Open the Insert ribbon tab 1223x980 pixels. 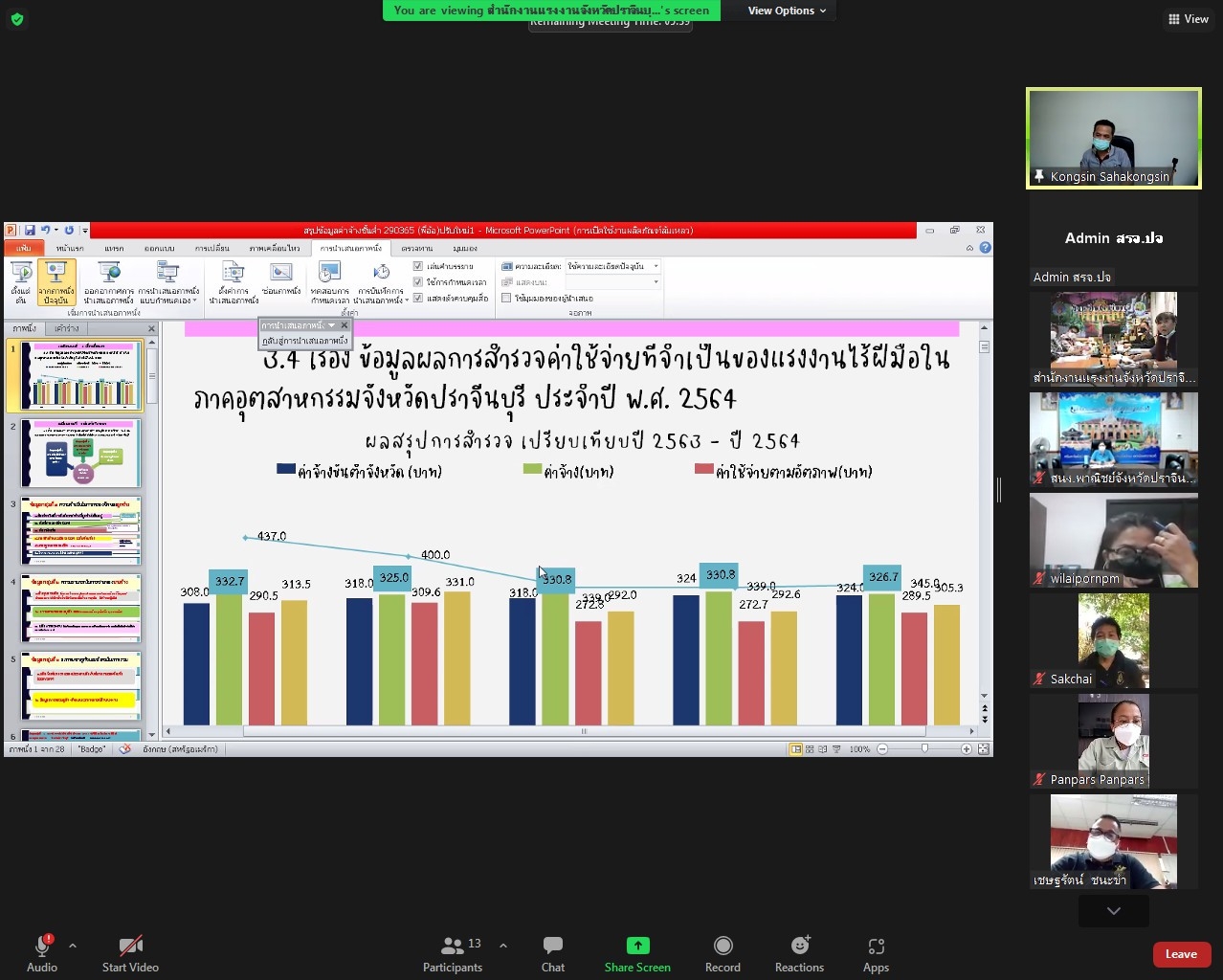pos(114,248)
